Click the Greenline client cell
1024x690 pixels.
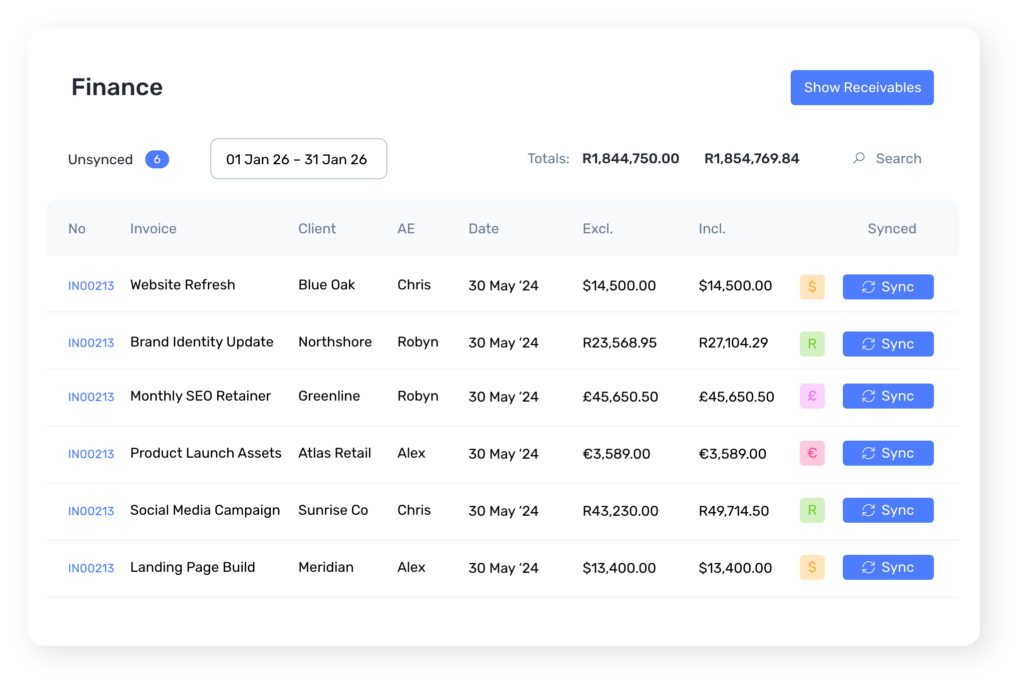[329, 396]
